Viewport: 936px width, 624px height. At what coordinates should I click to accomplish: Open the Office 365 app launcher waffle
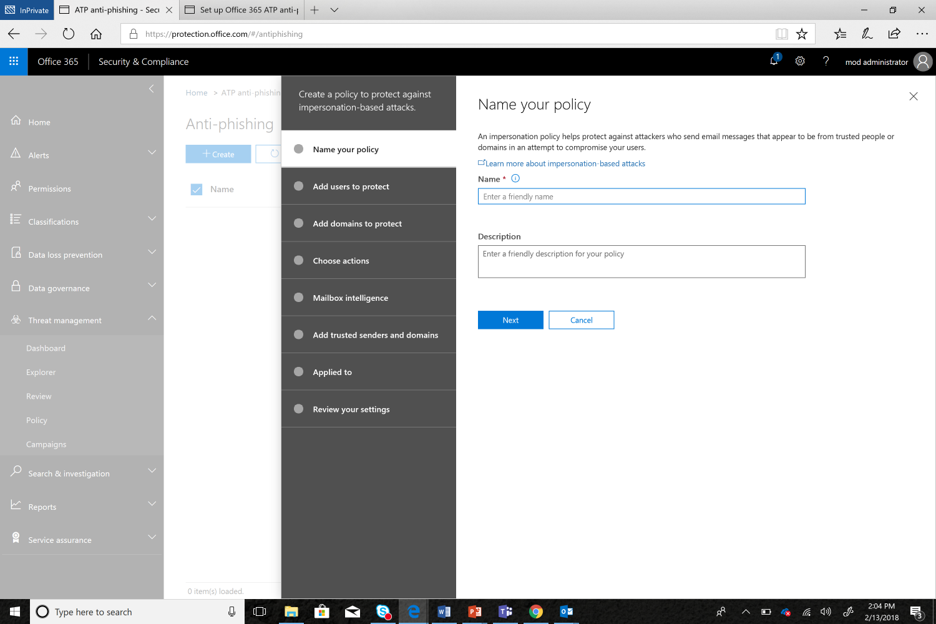tap(14, 62)
